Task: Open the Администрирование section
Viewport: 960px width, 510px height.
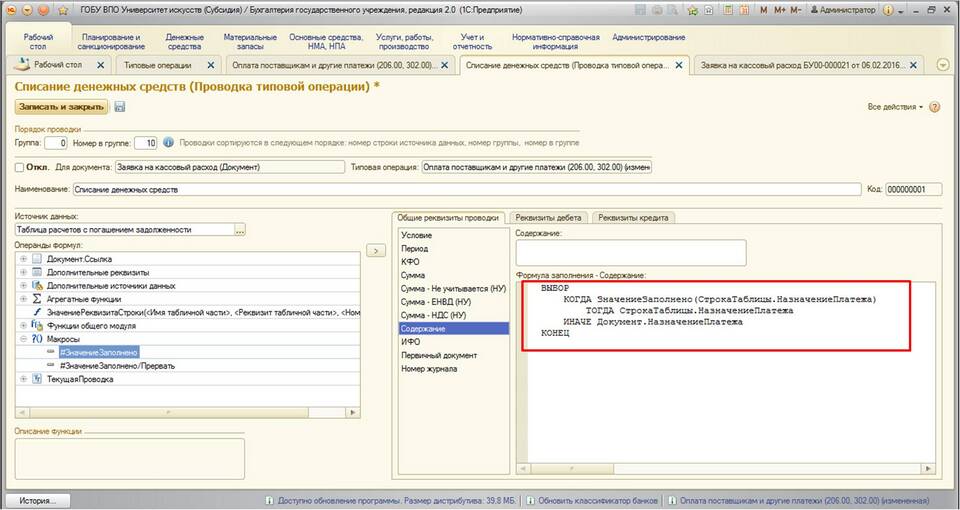Action: click(648, 37)
